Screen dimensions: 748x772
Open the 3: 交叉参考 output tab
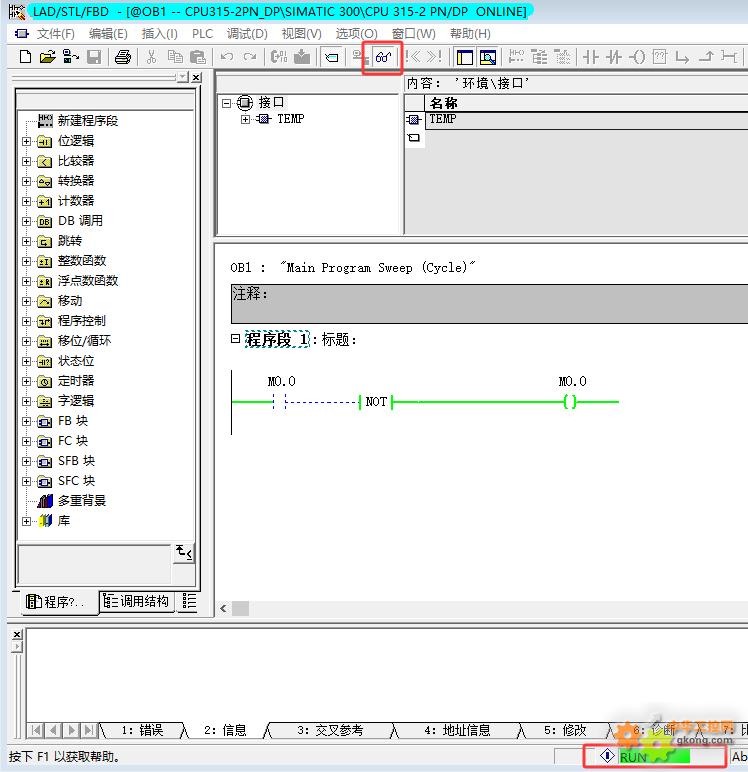pyautogui.click(x=330, y=730)
